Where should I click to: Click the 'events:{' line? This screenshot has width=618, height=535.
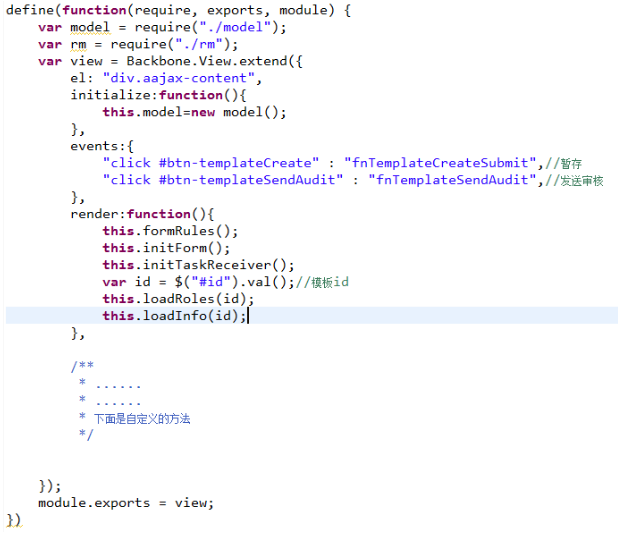102,146
